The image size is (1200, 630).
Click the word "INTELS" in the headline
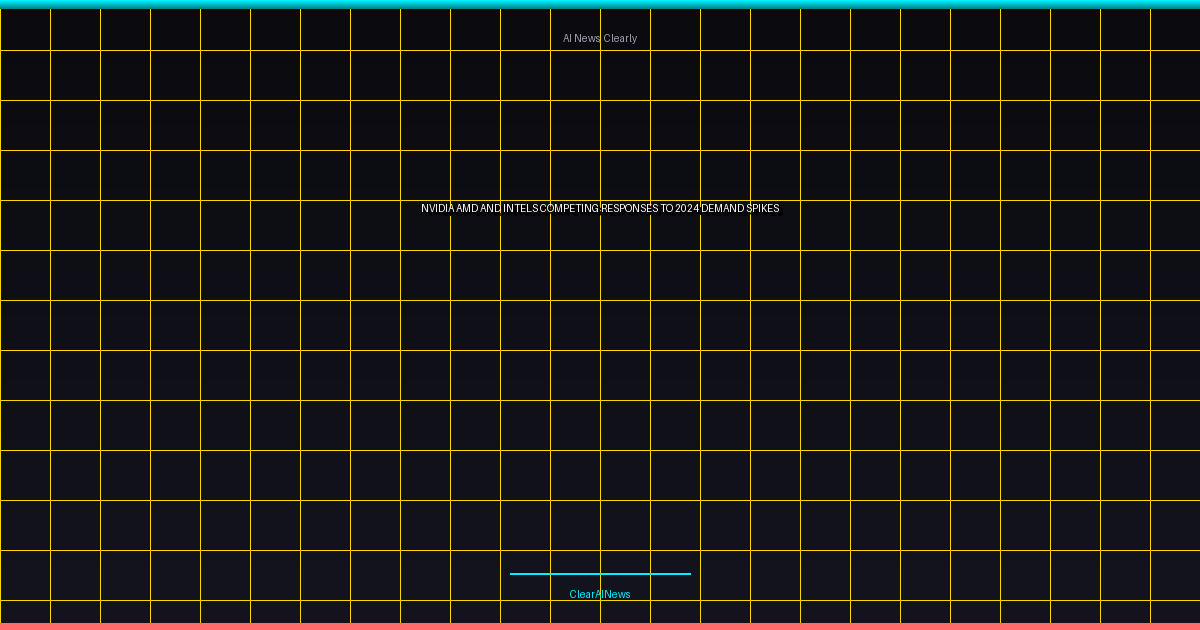pos(520,208)
